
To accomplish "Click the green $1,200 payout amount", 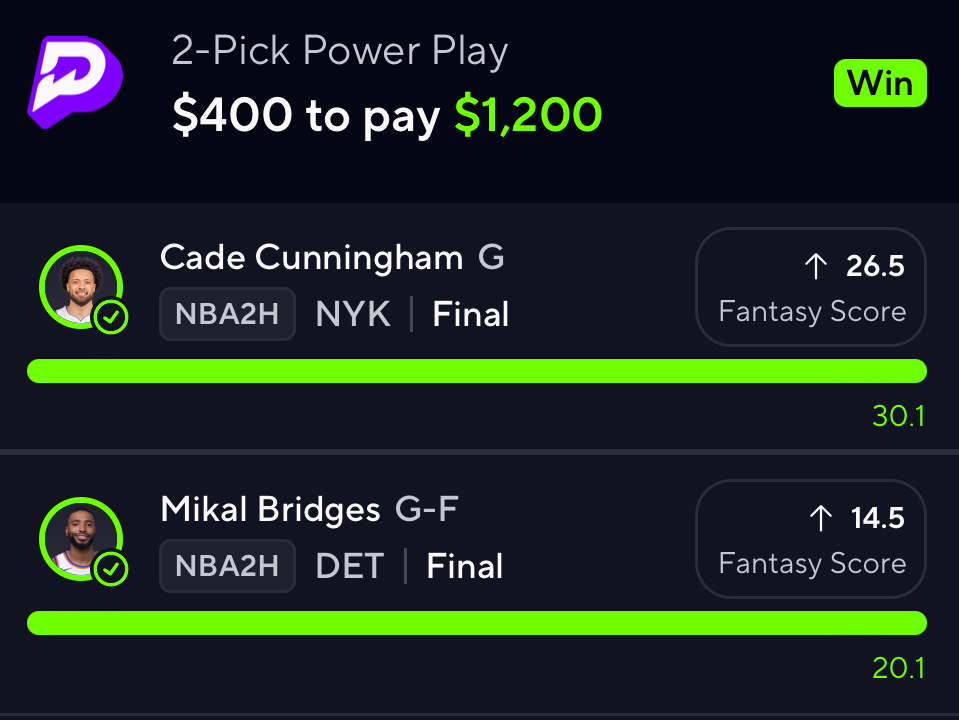I will click(x=528, y=117).
